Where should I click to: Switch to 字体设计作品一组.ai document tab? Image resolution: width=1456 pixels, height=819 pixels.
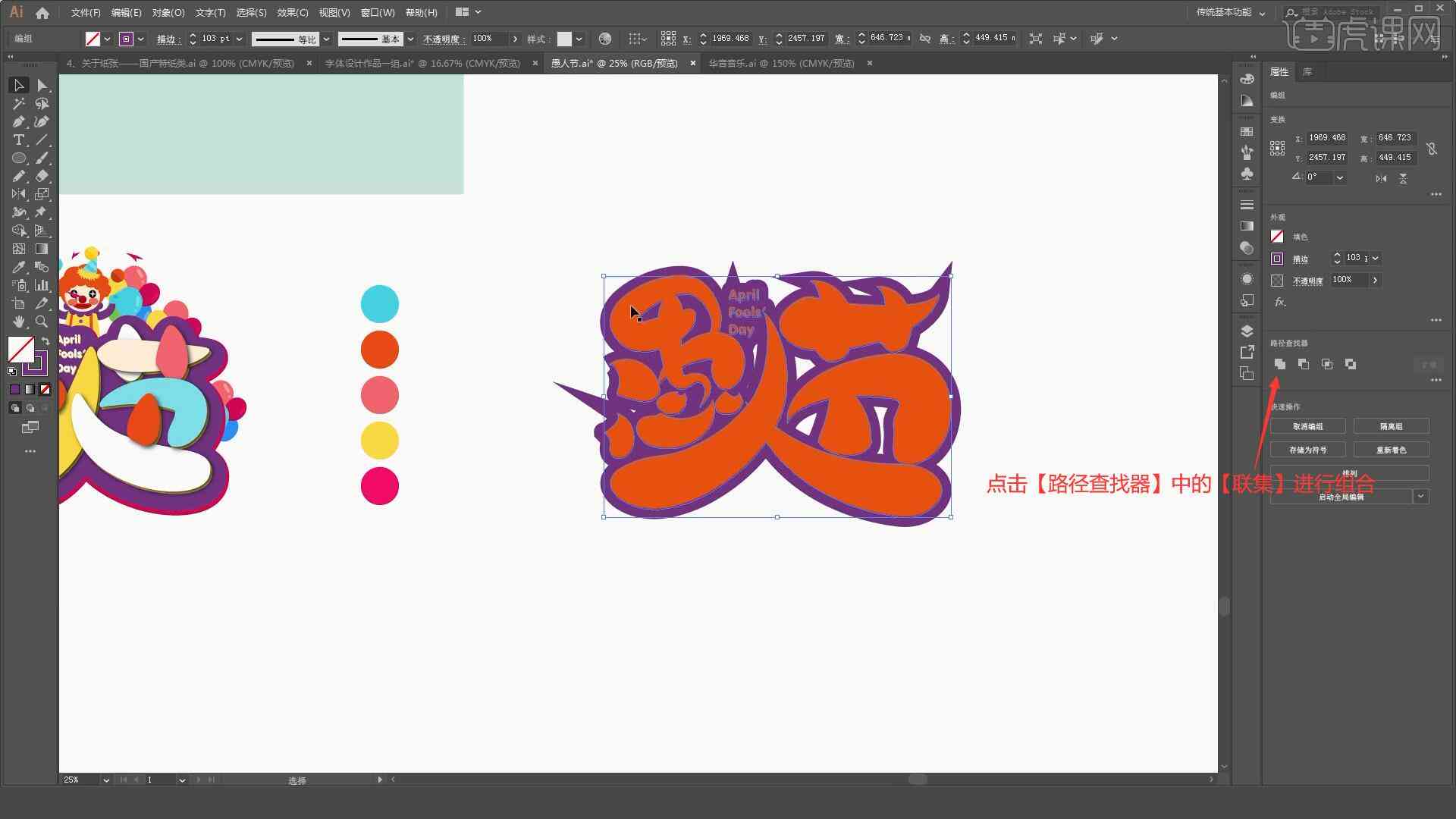pyautogui.click(x=422, y=64)
